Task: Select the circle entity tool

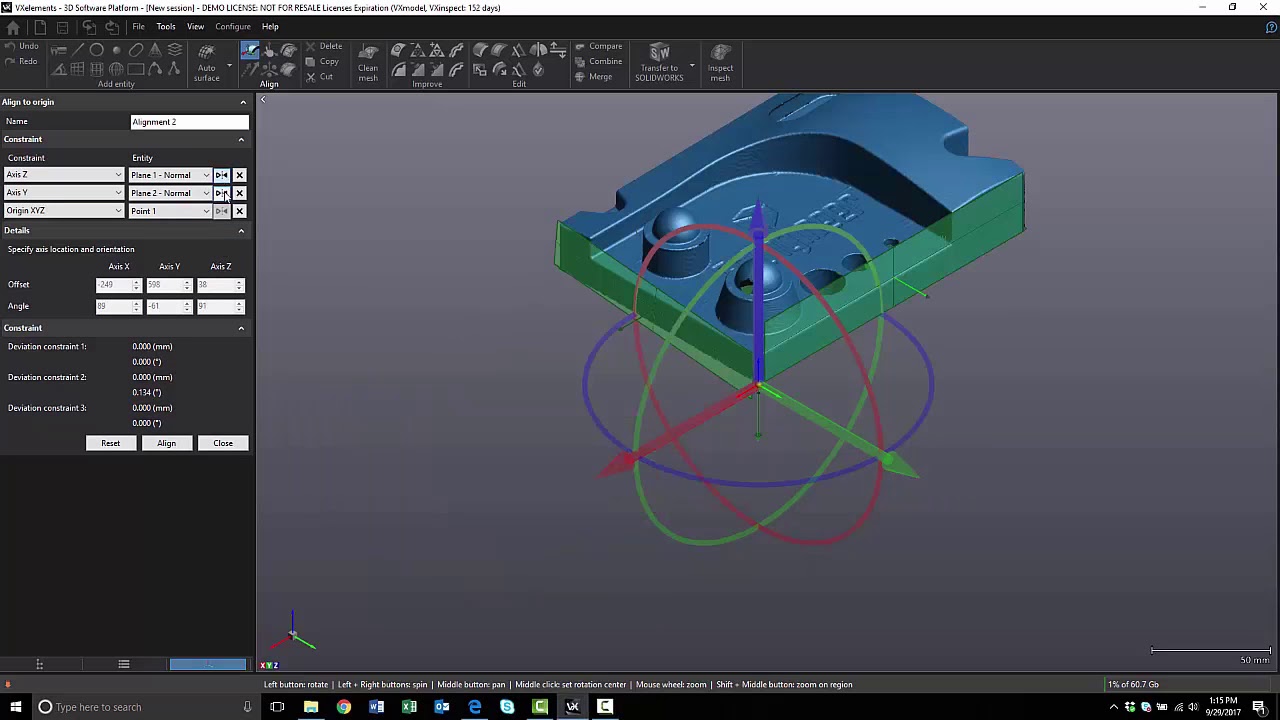Action: tap(97, 50)
